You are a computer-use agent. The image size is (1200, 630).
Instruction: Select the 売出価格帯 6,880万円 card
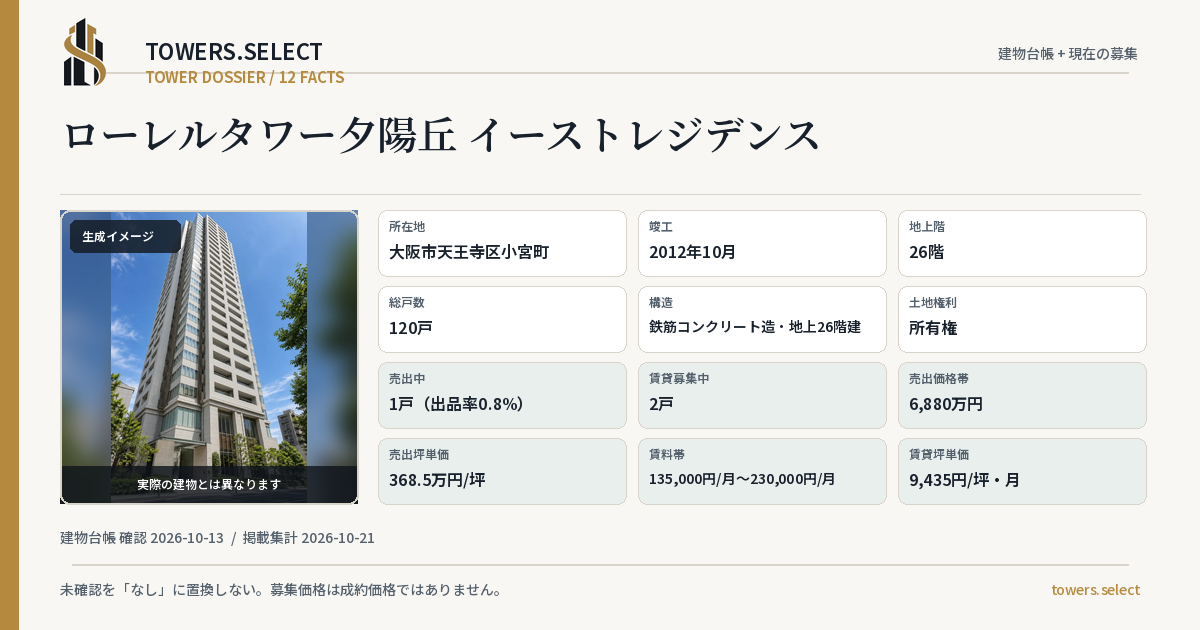click(1022, 395)
